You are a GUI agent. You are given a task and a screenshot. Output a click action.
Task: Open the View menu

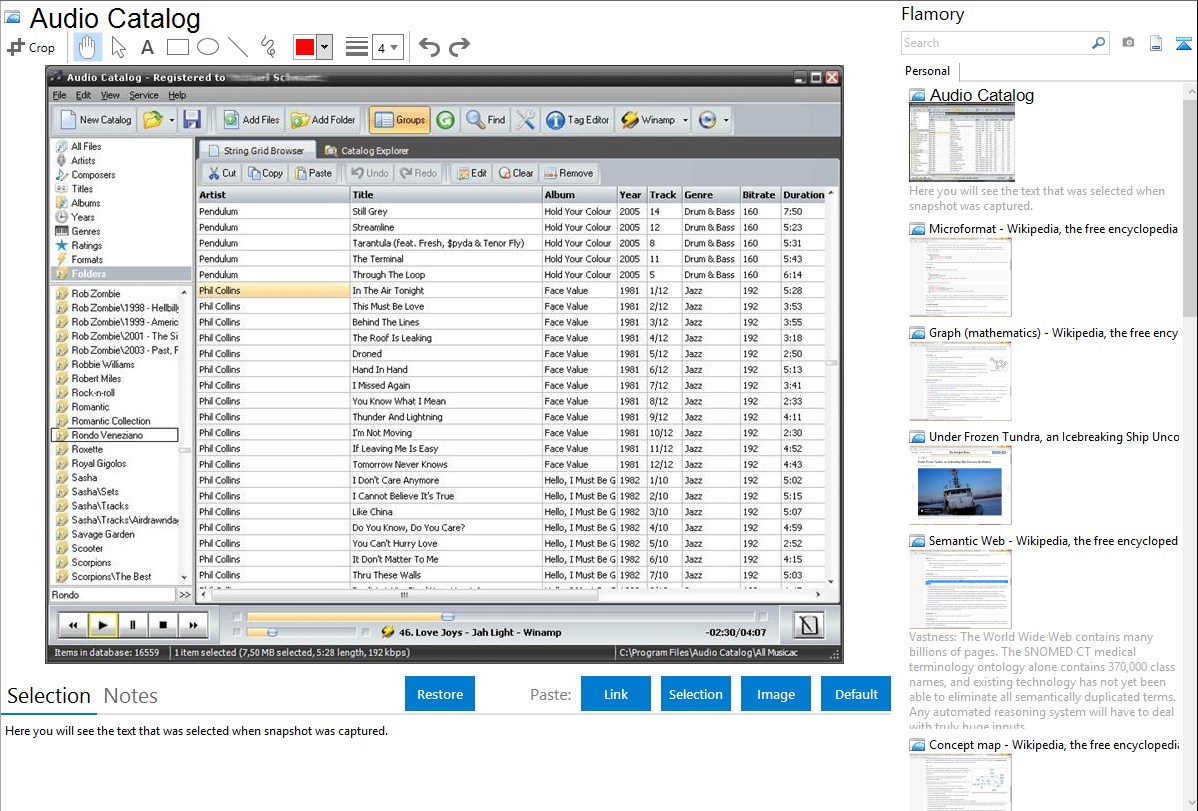(x=110, y=96)
